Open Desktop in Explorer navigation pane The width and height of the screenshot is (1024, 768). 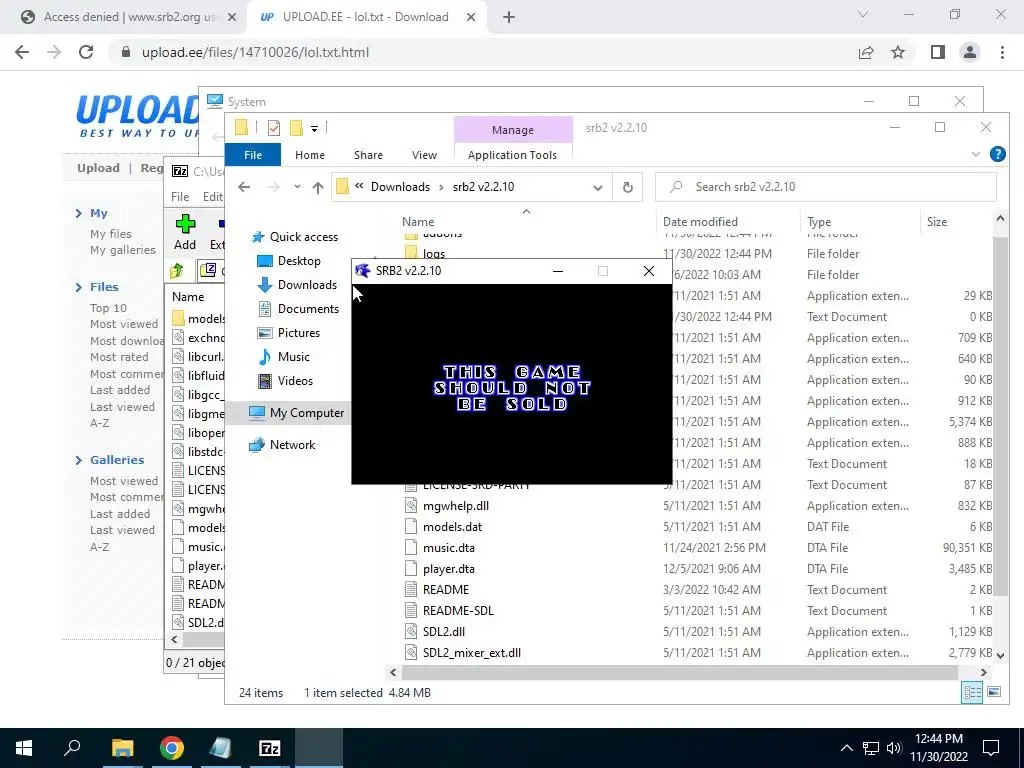(x=298, y=261)
